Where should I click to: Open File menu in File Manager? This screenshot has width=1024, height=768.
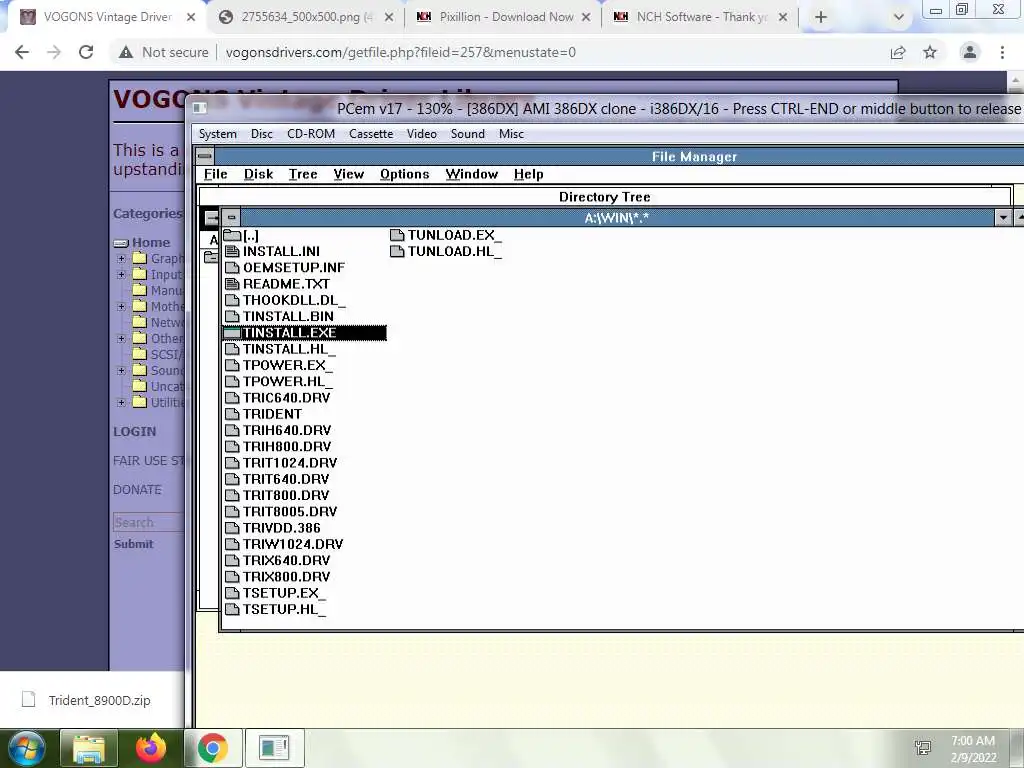tap(216, 174)
